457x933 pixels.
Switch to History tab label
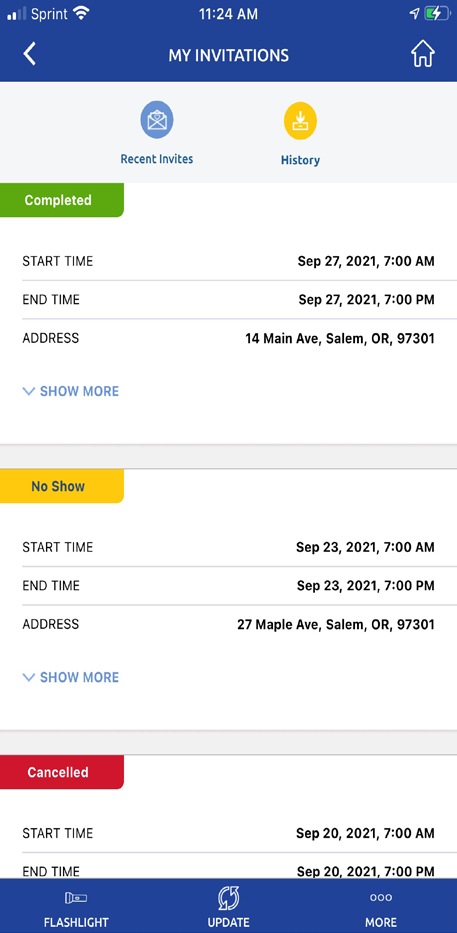click(x=300, y=160)
